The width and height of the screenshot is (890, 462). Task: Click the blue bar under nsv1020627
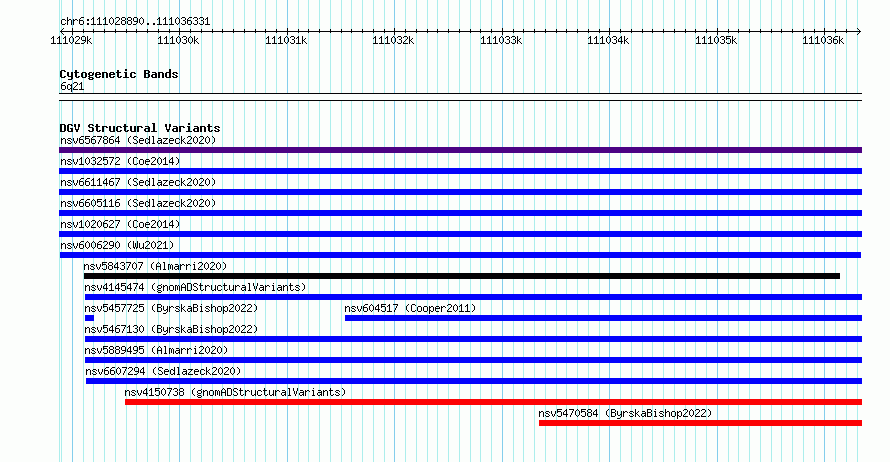460,234
